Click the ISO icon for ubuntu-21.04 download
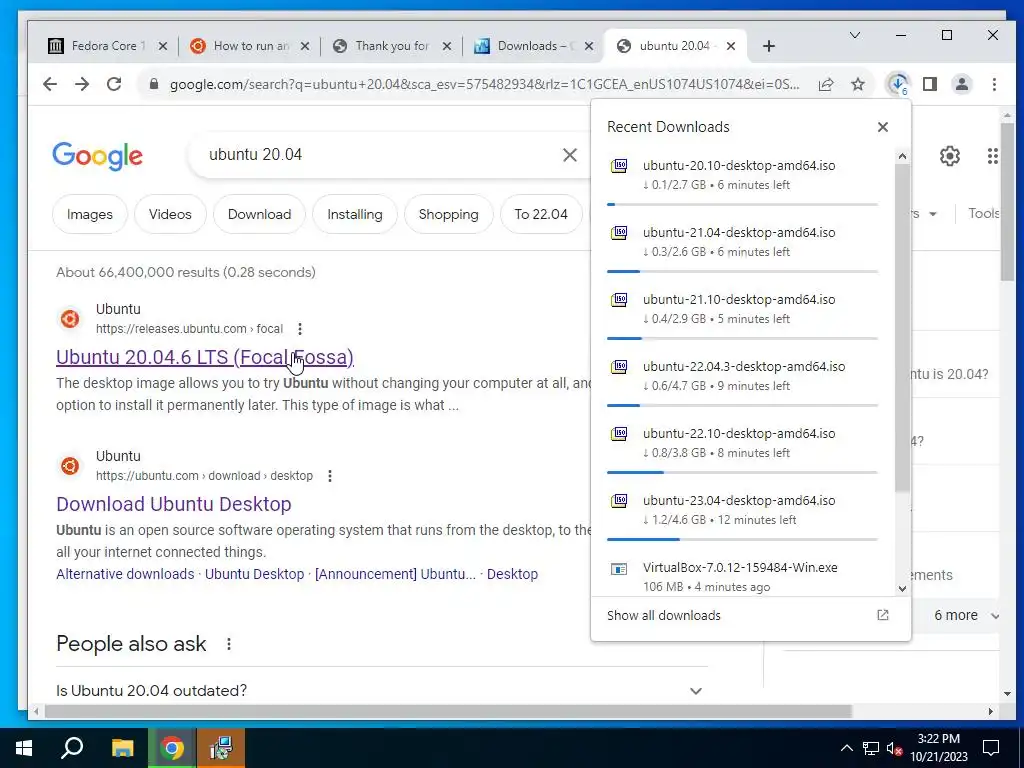1024x768 pixels. point(619,233)
